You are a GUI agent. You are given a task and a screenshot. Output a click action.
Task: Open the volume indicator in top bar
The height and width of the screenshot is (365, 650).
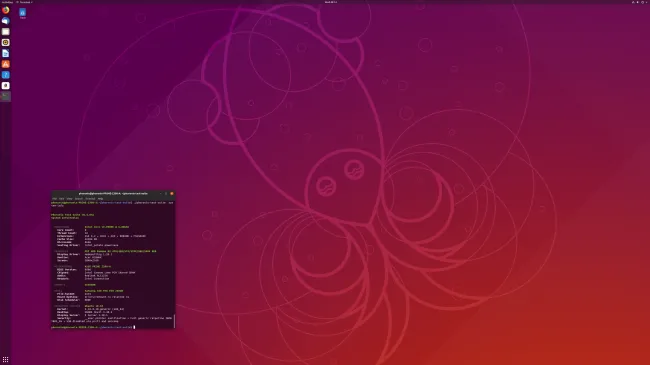(x=638, y=2)
